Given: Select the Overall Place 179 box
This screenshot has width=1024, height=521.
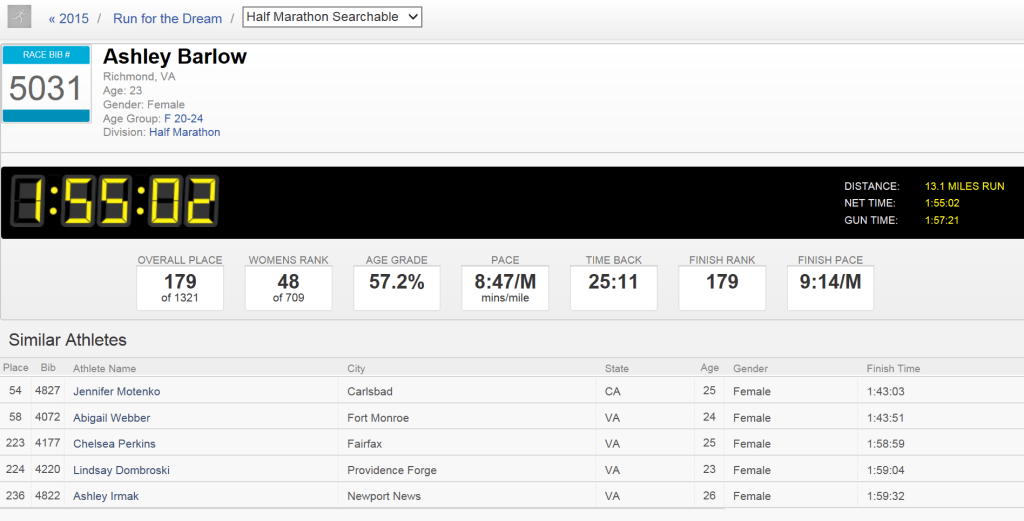Looking at the screenshot, I should [x=180, y=288].
